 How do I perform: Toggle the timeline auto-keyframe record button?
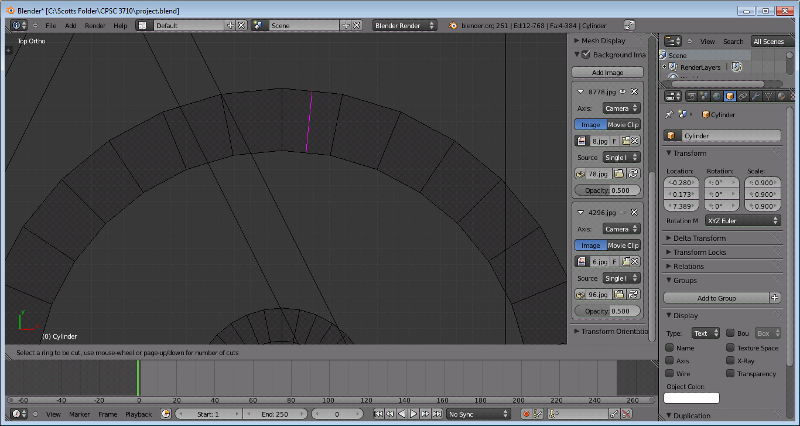coord(526,414)
